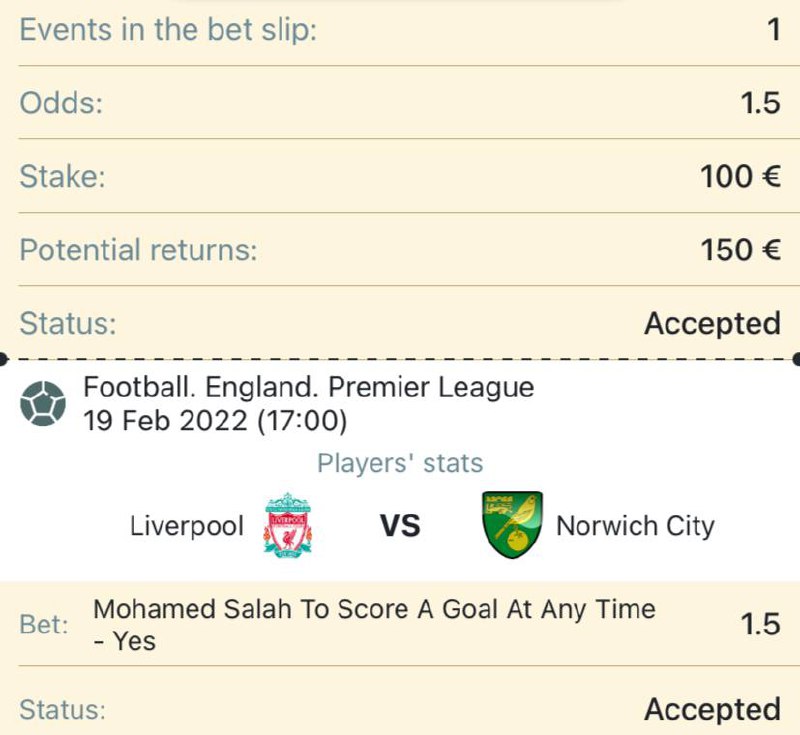This screenshot has width=800, height=735.
Task: Click the Mohamed Salah bet description
Action: [x=374, y=624]
